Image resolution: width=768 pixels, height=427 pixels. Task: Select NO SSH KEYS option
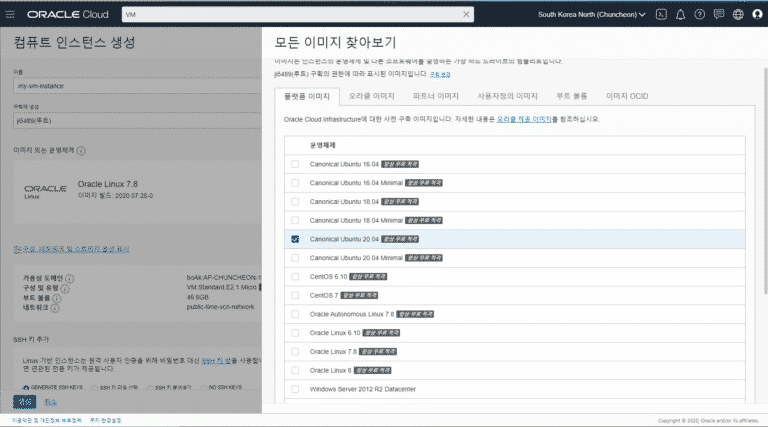click(x=221, y=387)
